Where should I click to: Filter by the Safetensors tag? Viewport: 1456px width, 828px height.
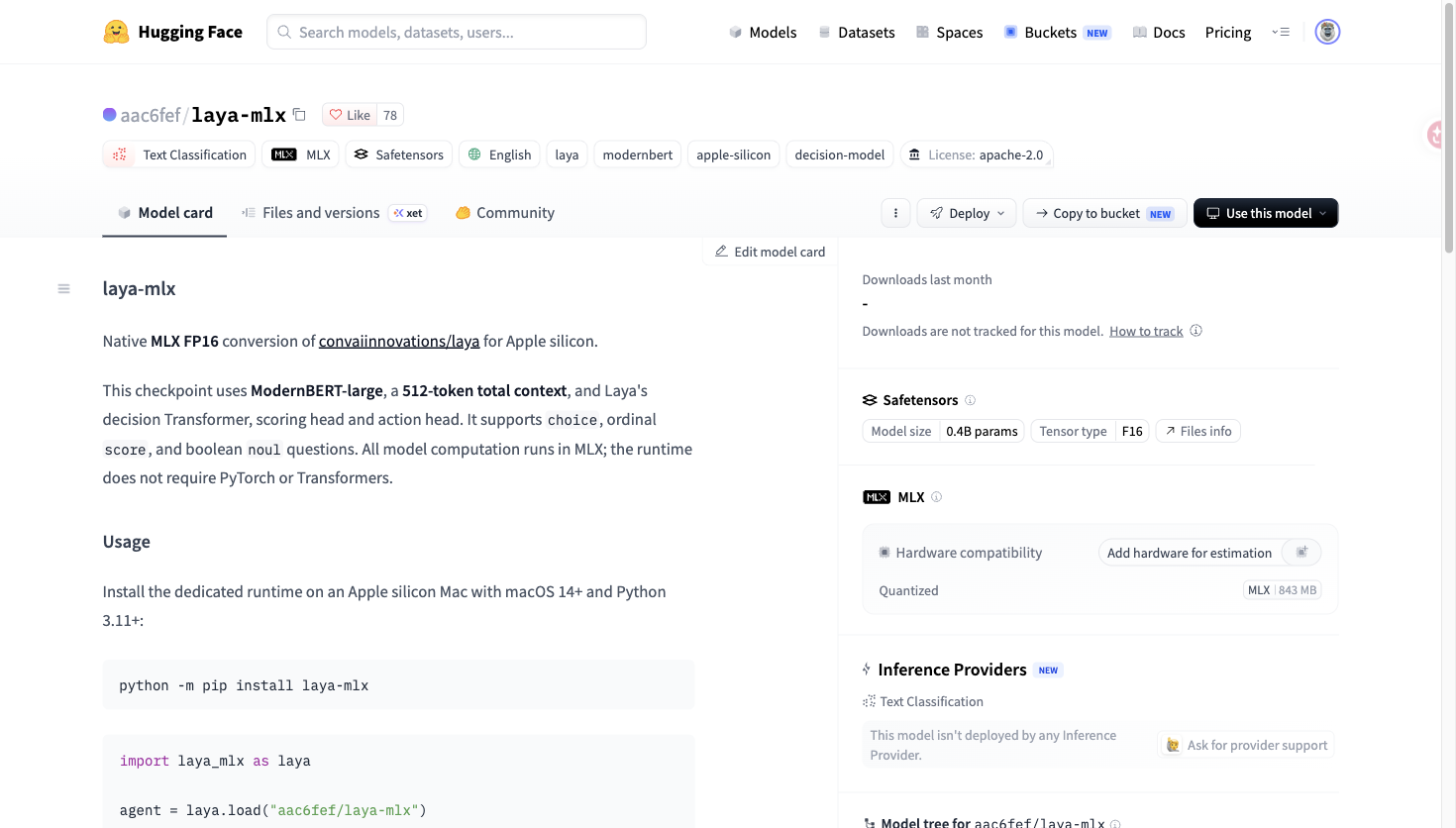click(399, 155)
